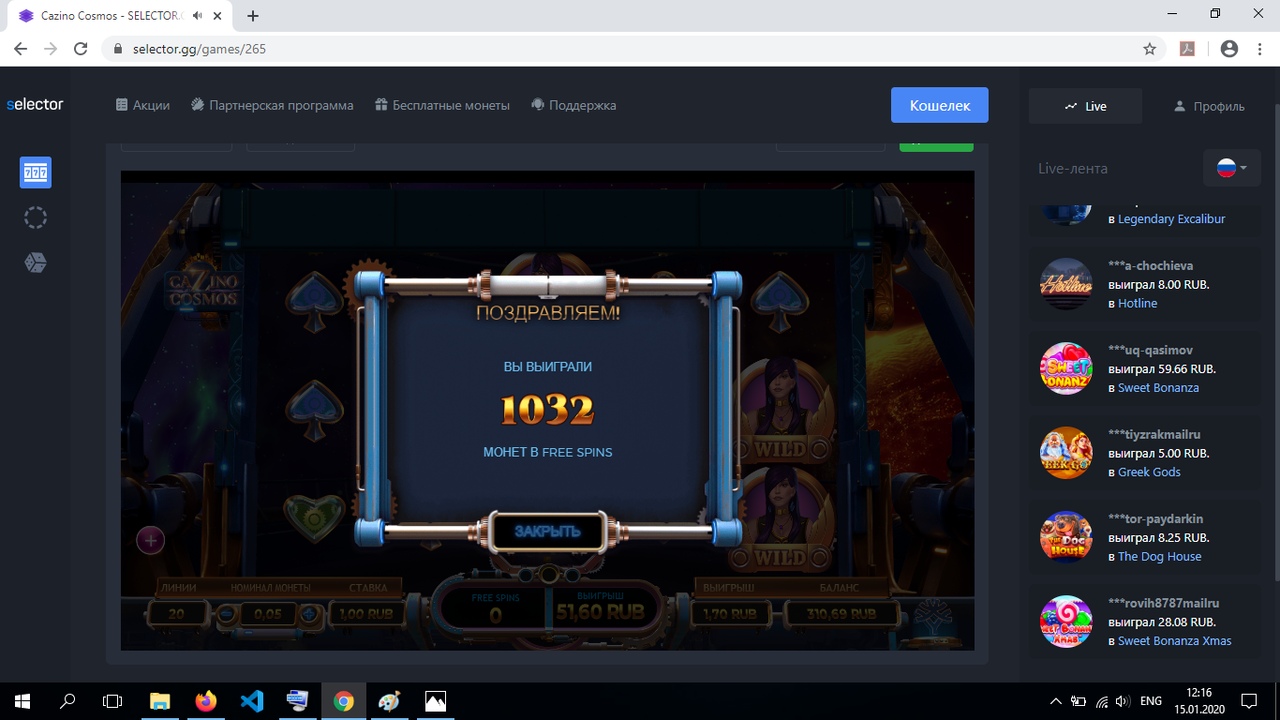
Task: Reload the current page
Action: point(82,49)
